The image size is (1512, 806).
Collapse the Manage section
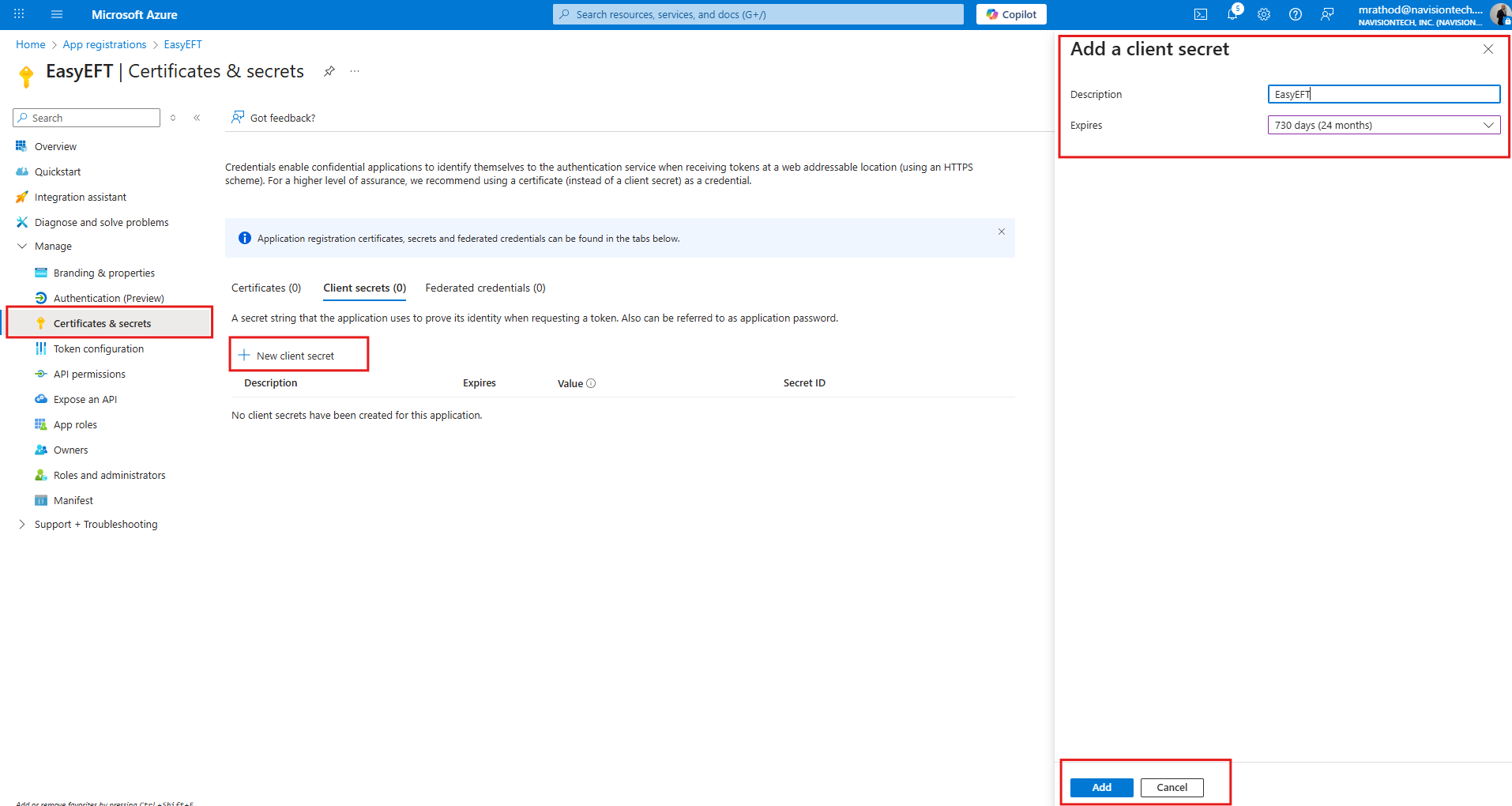tap(22, 247)
